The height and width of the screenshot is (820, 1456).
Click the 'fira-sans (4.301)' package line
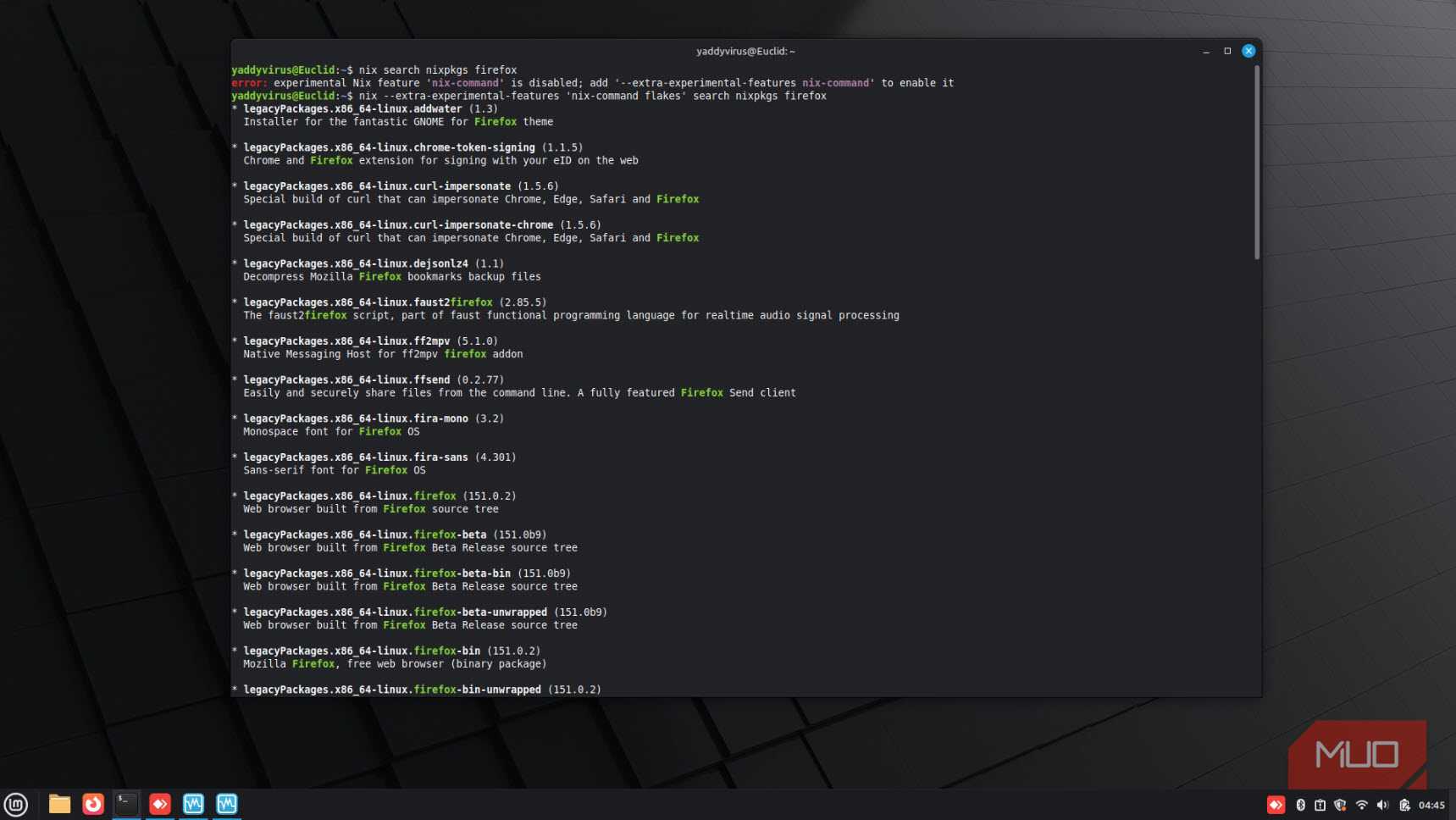(x=374, y=457)
